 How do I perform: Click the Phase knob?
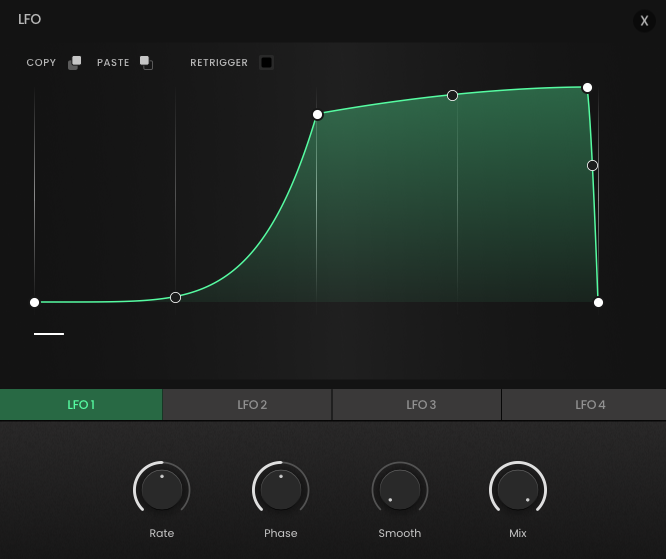(x=281, y=489)
